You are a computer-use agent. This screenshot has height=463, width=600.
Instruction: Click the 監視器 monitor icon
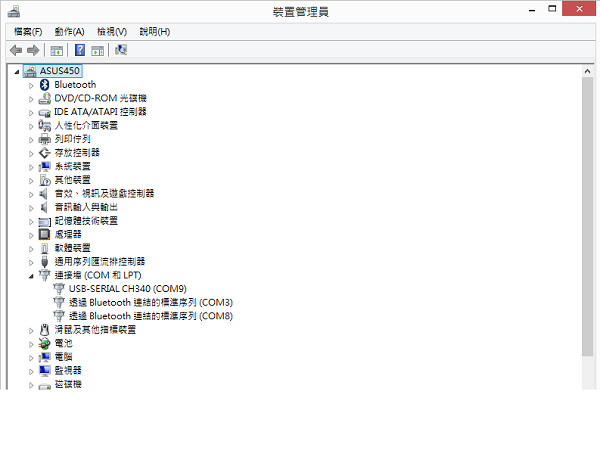point(44,371)
